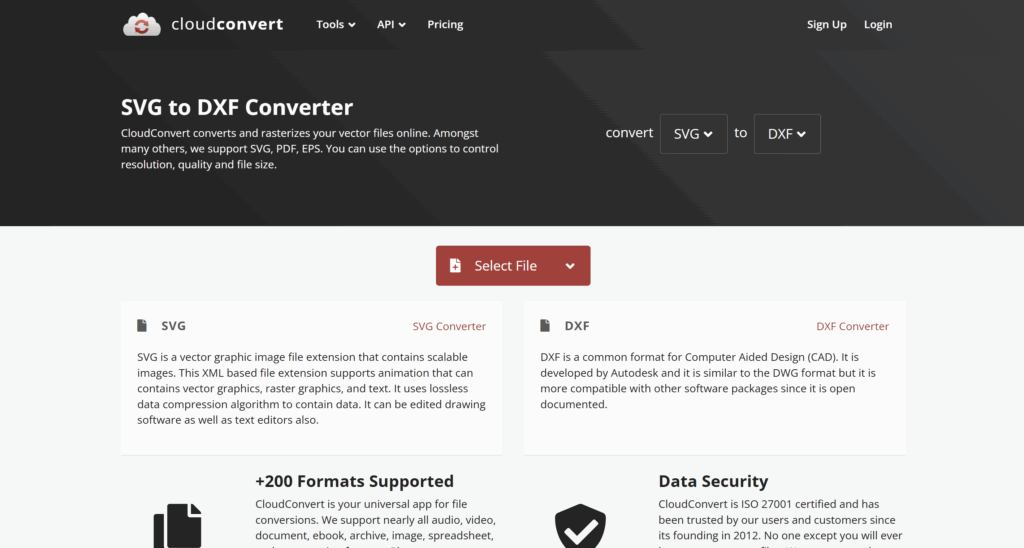Screen dimensions: 1024x548
Task: Click the cloudconvert brand name text
Action: coord(227,24)
